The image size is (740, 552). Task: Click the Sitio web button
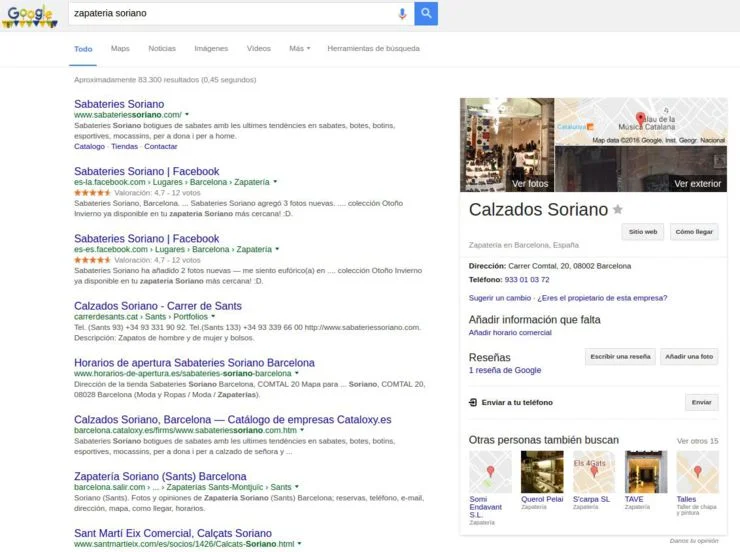point(643,232)
